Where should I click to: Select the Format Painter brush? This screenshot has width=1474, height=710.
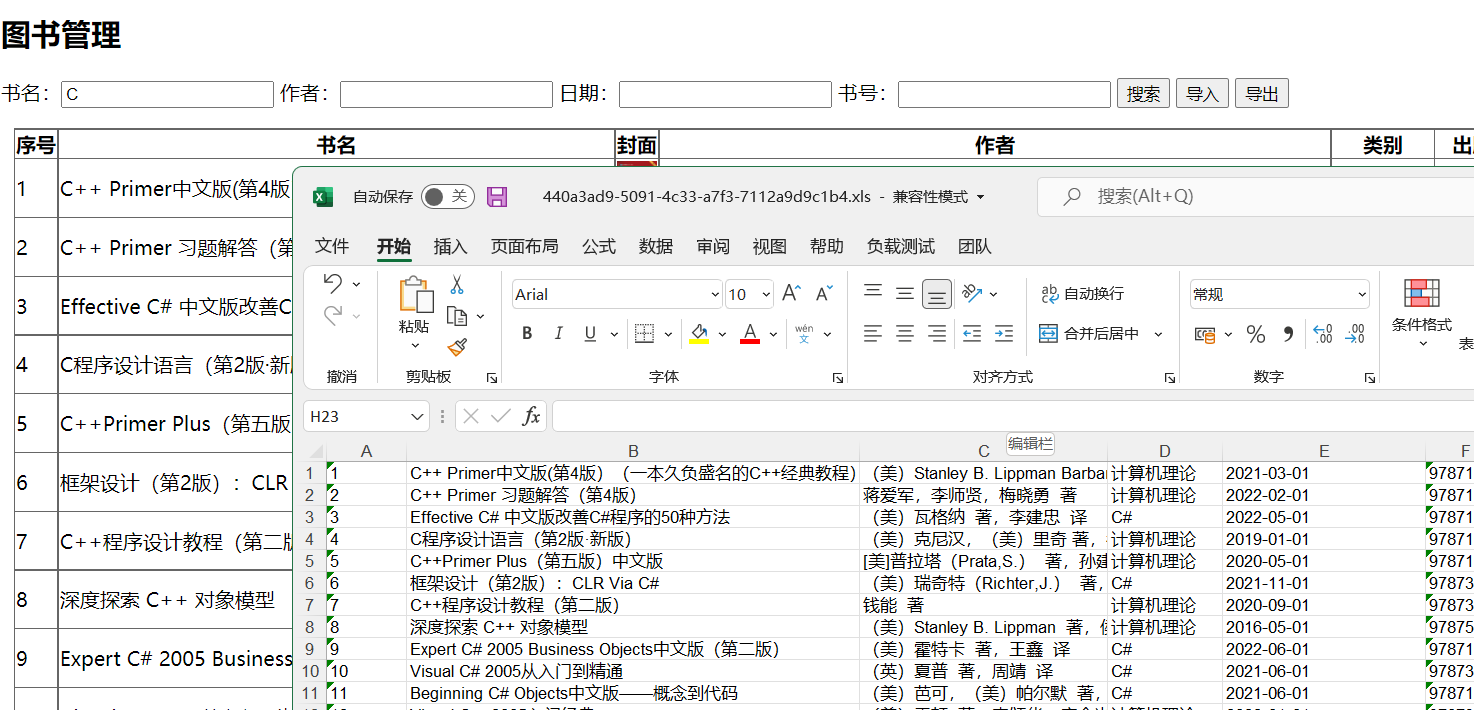[x=457, y=347]
